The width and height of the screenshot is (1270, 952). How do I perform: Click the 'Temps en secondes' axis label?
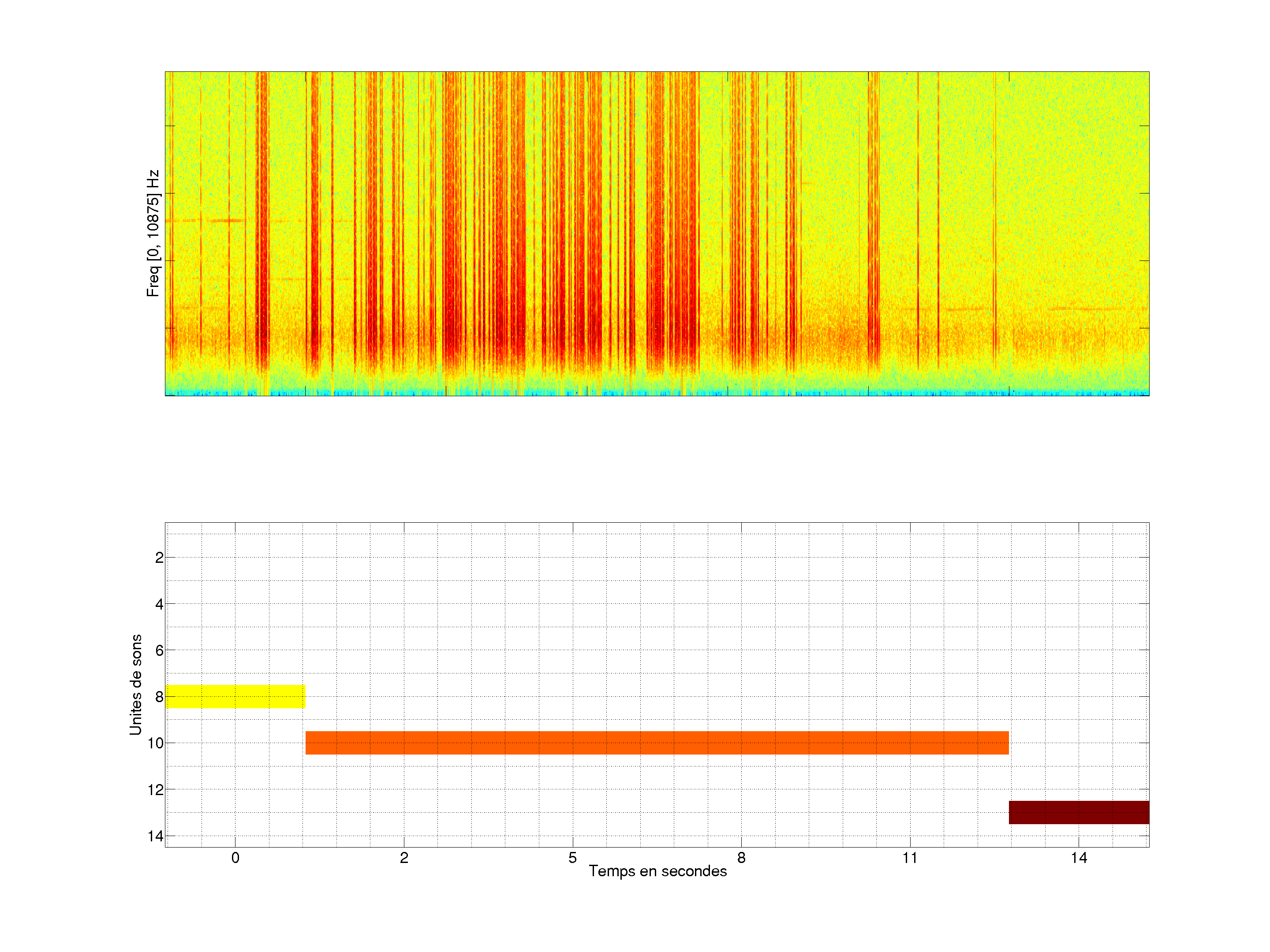pyautogui.click(x=657, y=871)
